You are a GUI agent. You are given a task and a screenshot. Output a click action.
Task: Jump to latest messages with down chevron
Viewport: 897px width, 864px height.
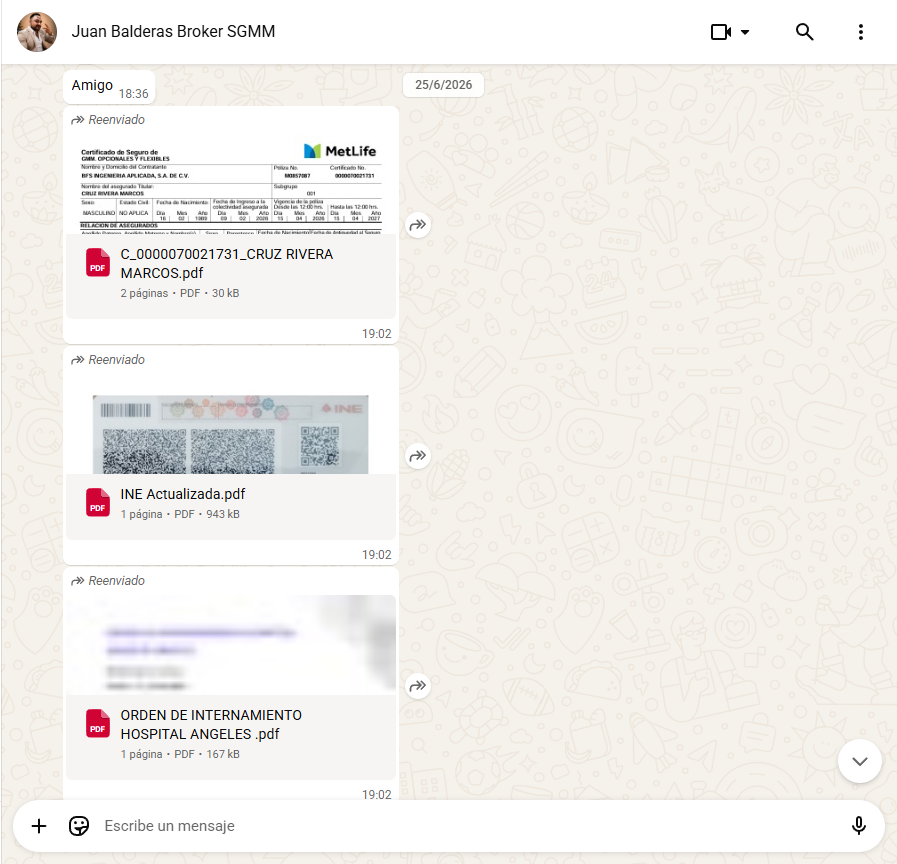pos(859,761)
